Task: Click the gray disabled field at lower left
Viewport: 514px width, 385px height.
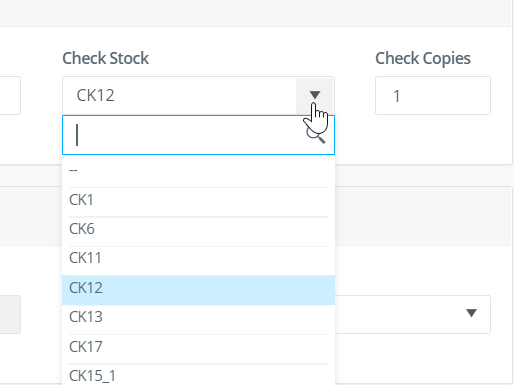Action: [x=10, y=314]
